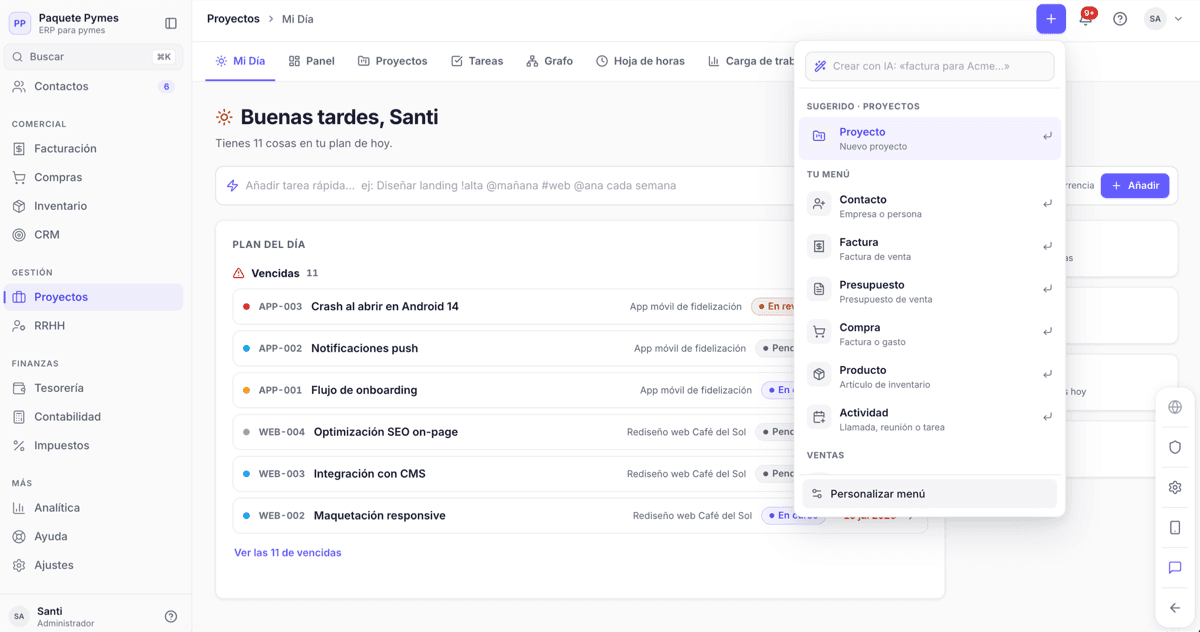Screen dimensions: 1200x632
Task: Switch to the Panel tab
Action: tap(311, 61)
